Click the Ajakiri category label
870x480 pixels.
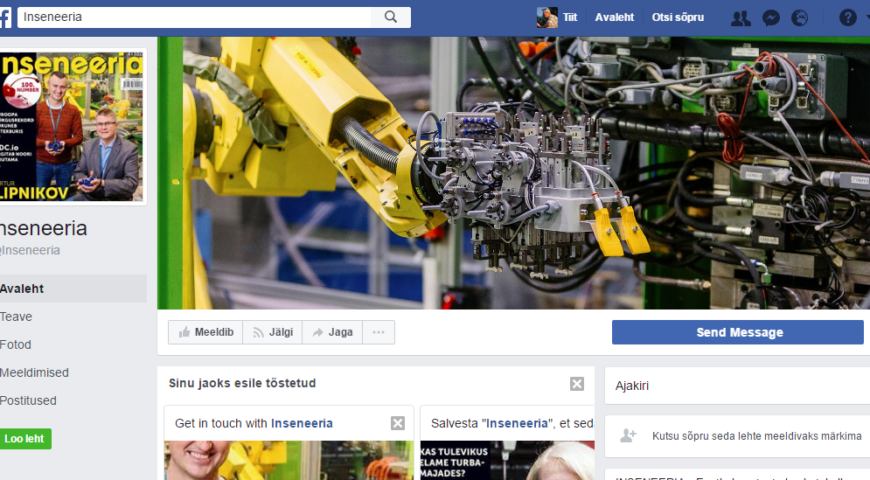pos(631,386)
